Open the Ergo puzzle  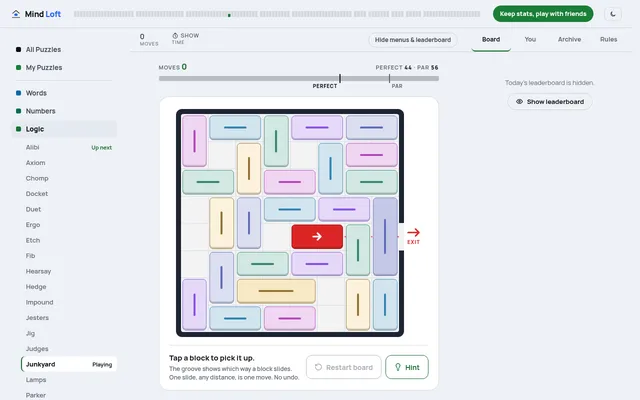point(33,225)
